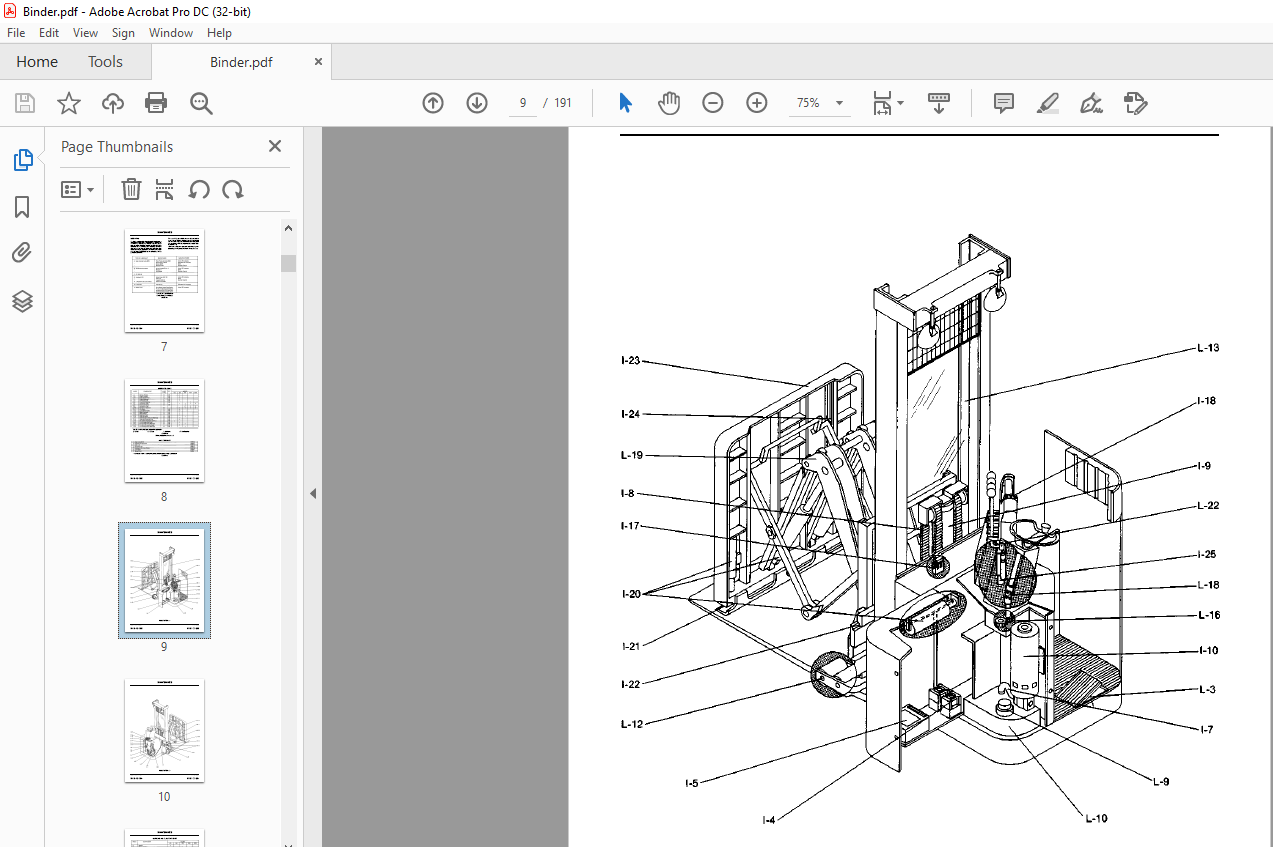Go to previous page arrow
The width and height of the screenshot is (1273, 847).
point(433,103)
